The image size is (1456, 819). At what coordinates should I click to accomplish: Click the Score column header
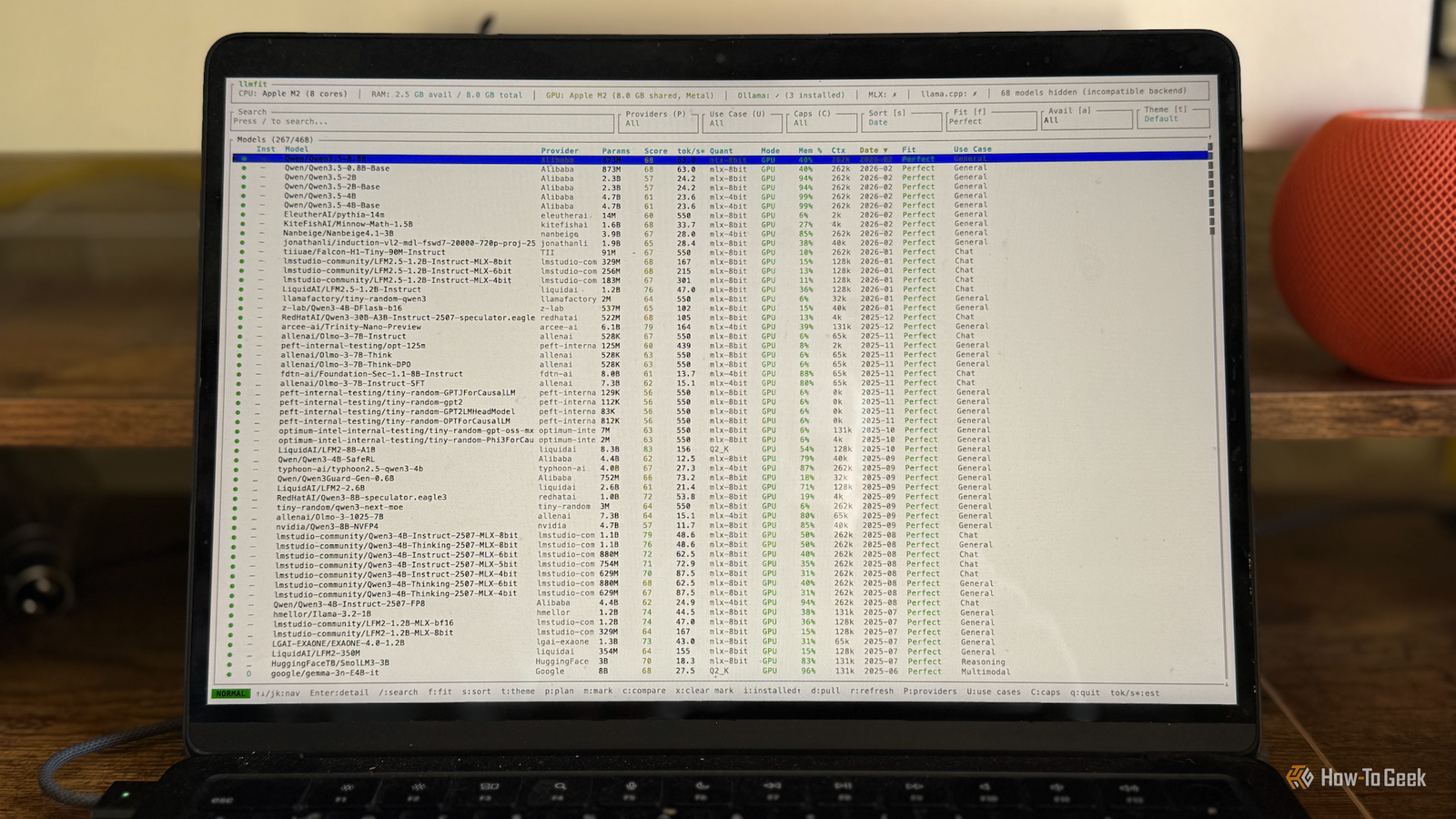[655, 151]
